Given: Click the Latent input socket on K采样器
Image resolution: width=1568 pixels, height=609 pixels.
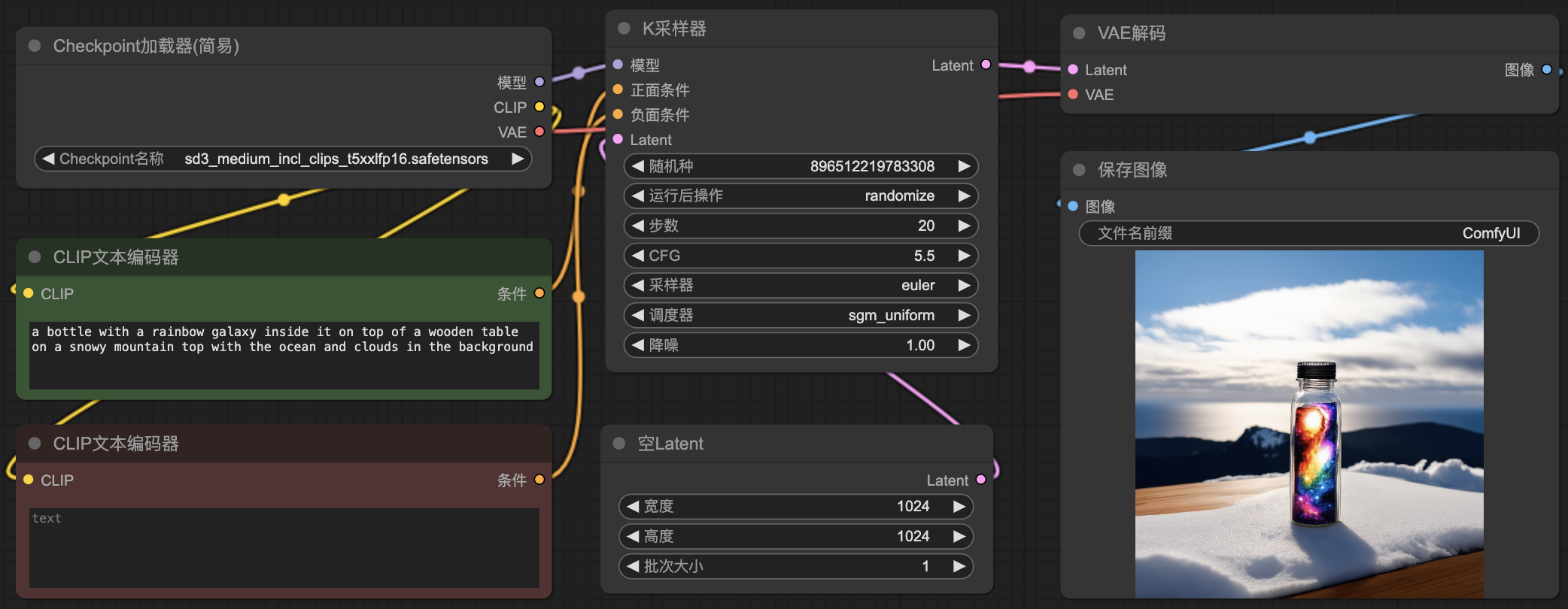Looking at the screenshot, I should [x=618, y=139].
